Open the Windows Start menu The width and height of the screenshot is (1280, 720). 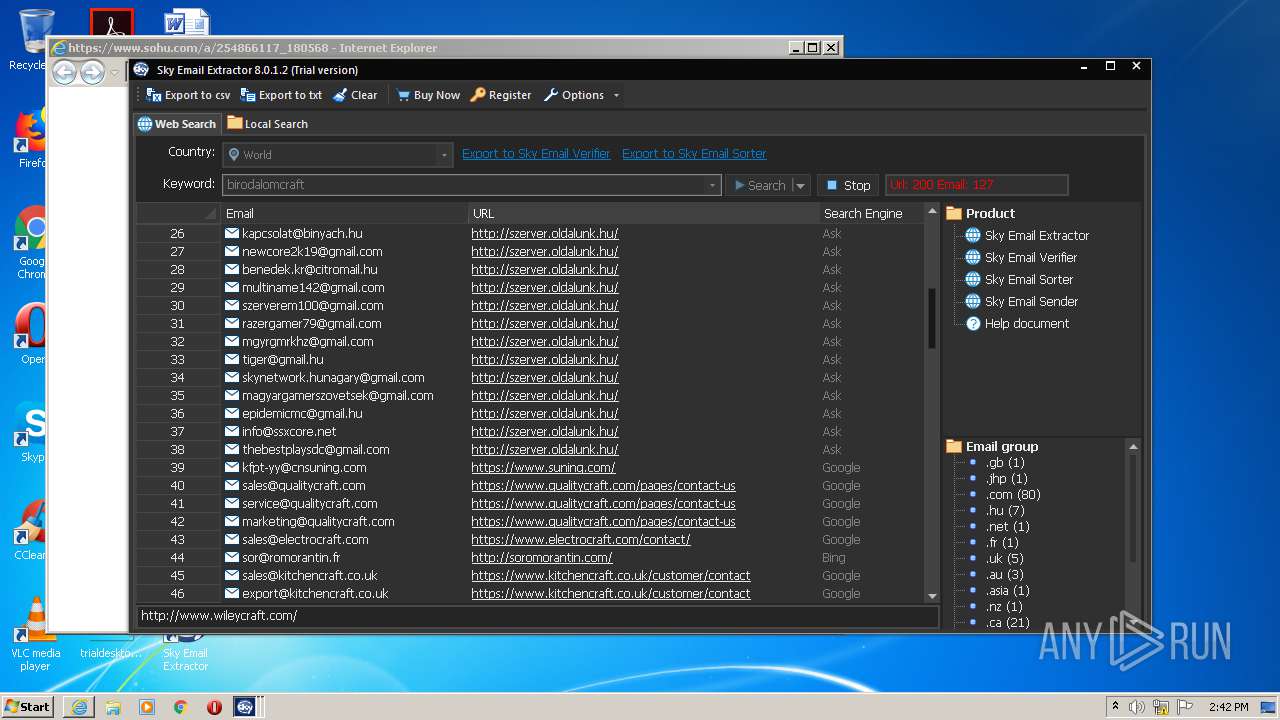tap(28, 706)
